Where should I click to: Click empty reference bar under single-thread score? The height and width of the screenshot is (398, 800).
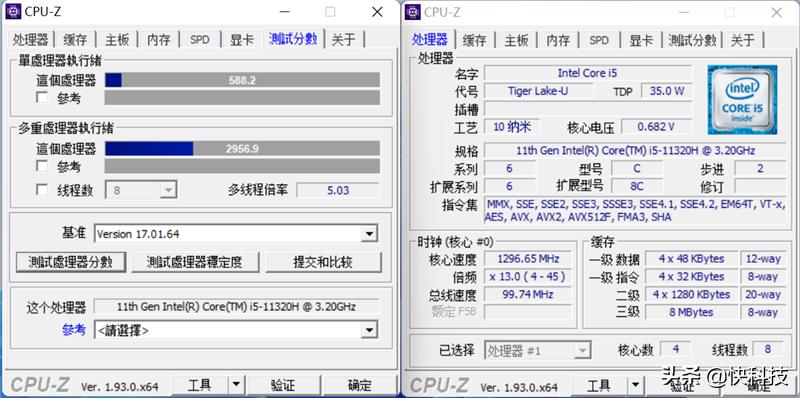click(242, 98)
